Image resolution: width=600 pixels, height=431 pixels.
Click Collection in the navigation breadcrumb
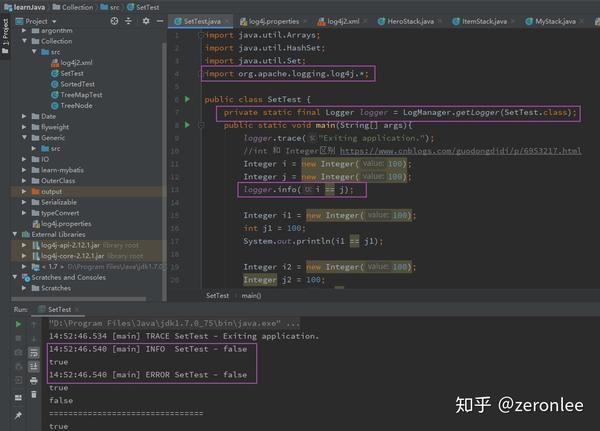[73, 7]
